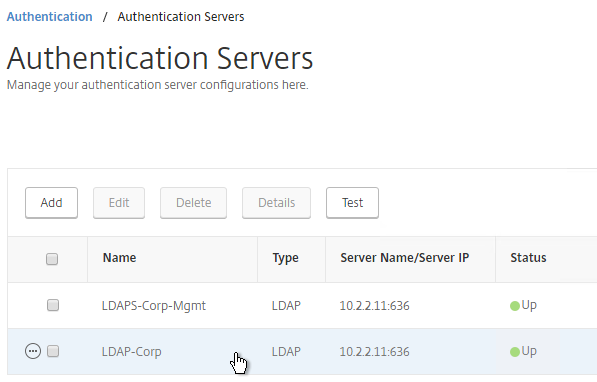Click the green Up status dot for LDAPS-Corp-Mgmt
The image size is (597, 382).
(515, 306)
